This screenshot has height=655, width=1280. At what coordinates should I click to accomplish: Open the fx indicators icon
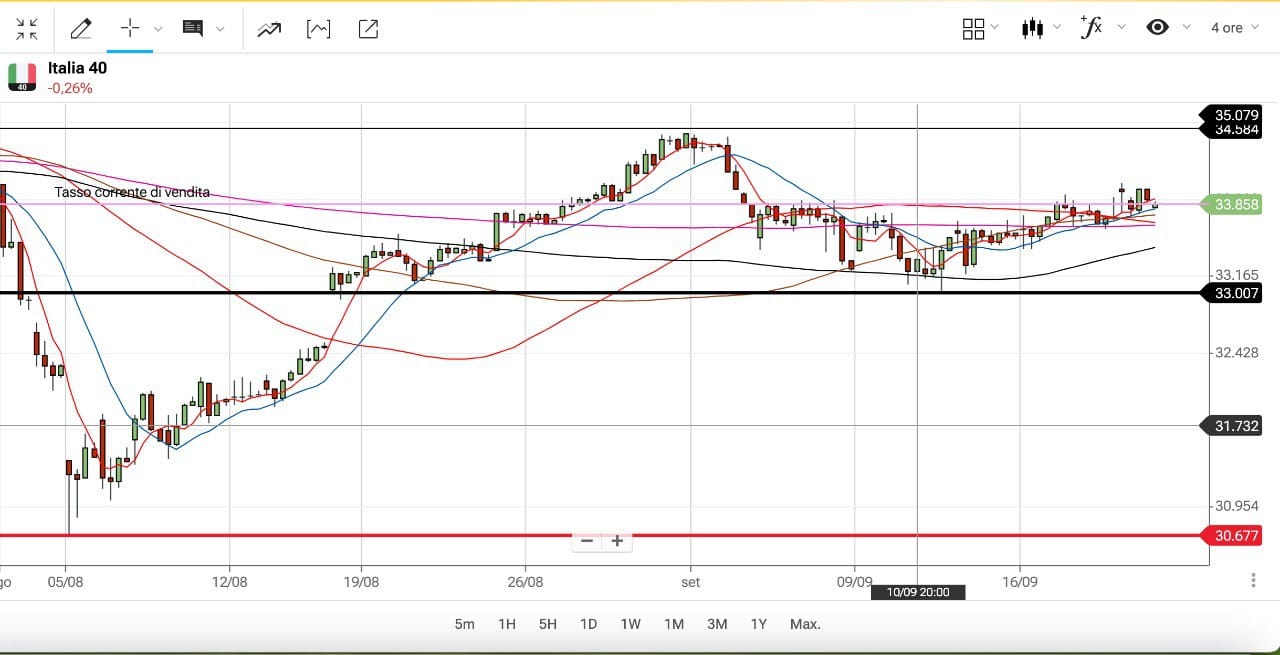(x=1091, y=27)
